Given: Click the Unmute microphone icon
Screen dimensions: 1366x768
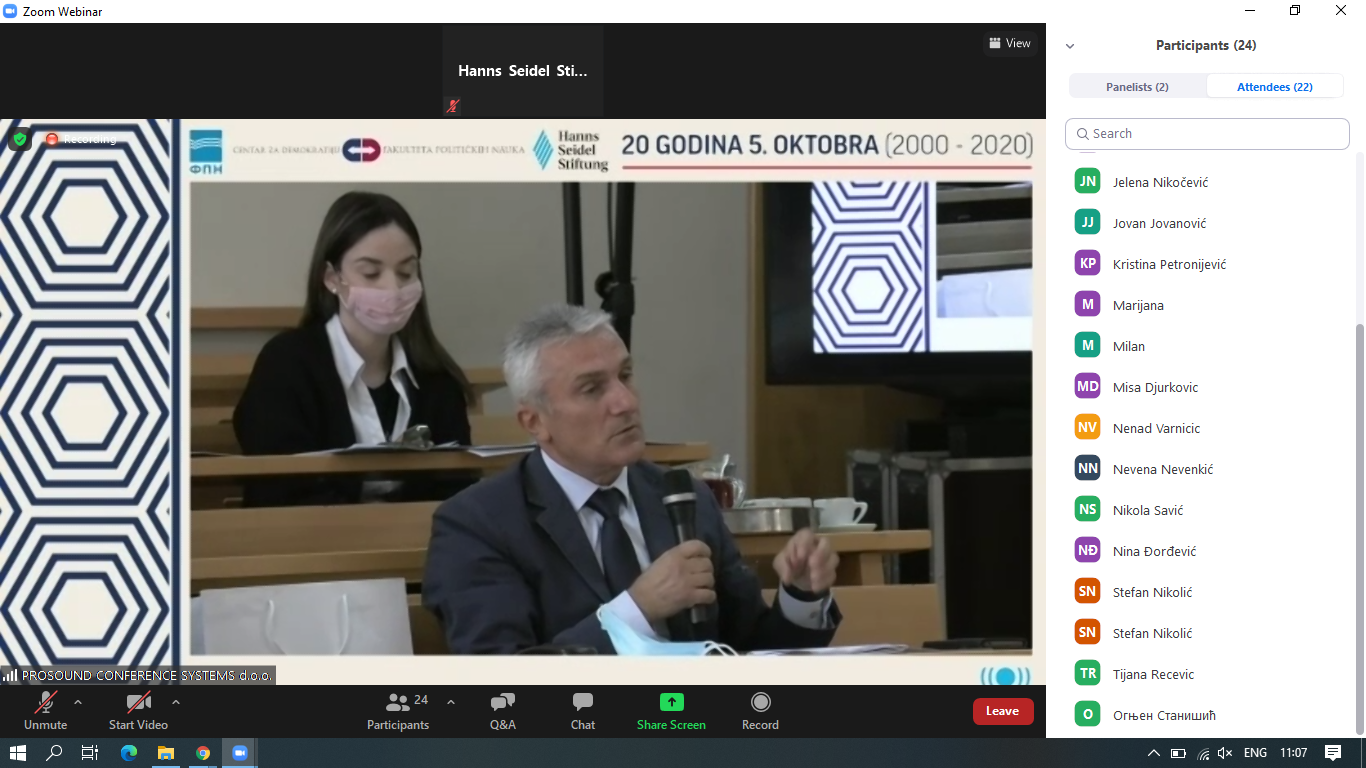Looking at the screenshot, I should coord(46,702).
